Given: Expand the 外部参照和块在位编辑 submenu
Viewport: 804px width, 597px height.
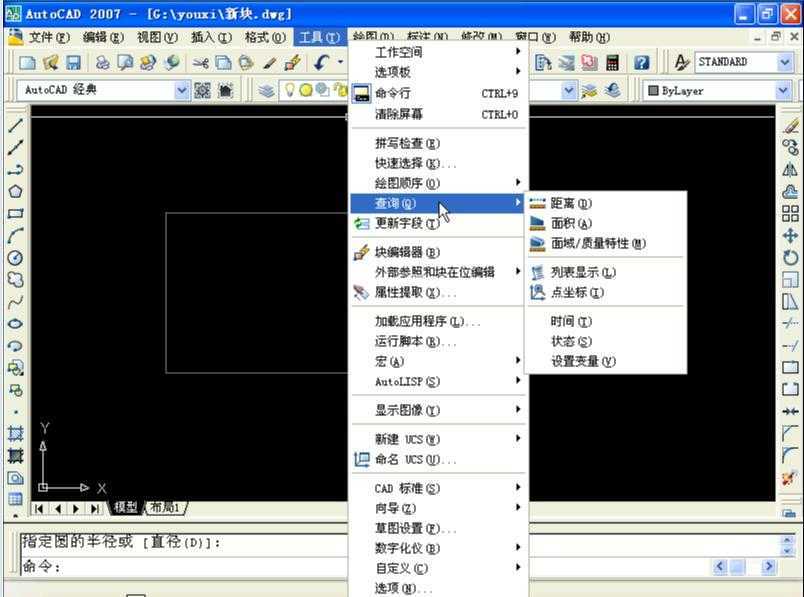Looking at the screenshot, I should (x=438, y=272).
